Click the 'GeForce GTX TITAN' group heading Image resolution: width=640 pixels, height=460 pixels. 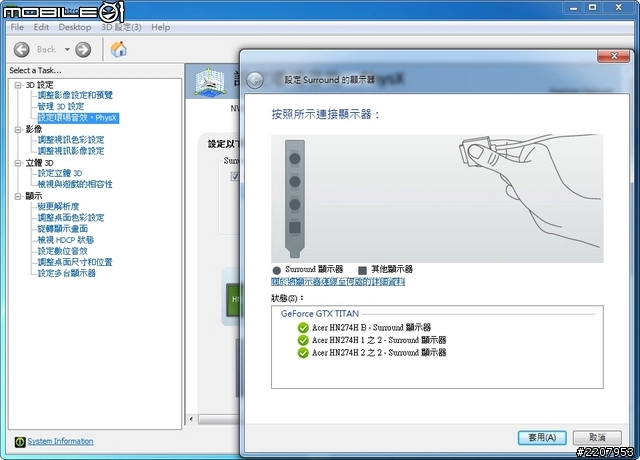click(320, 313)
